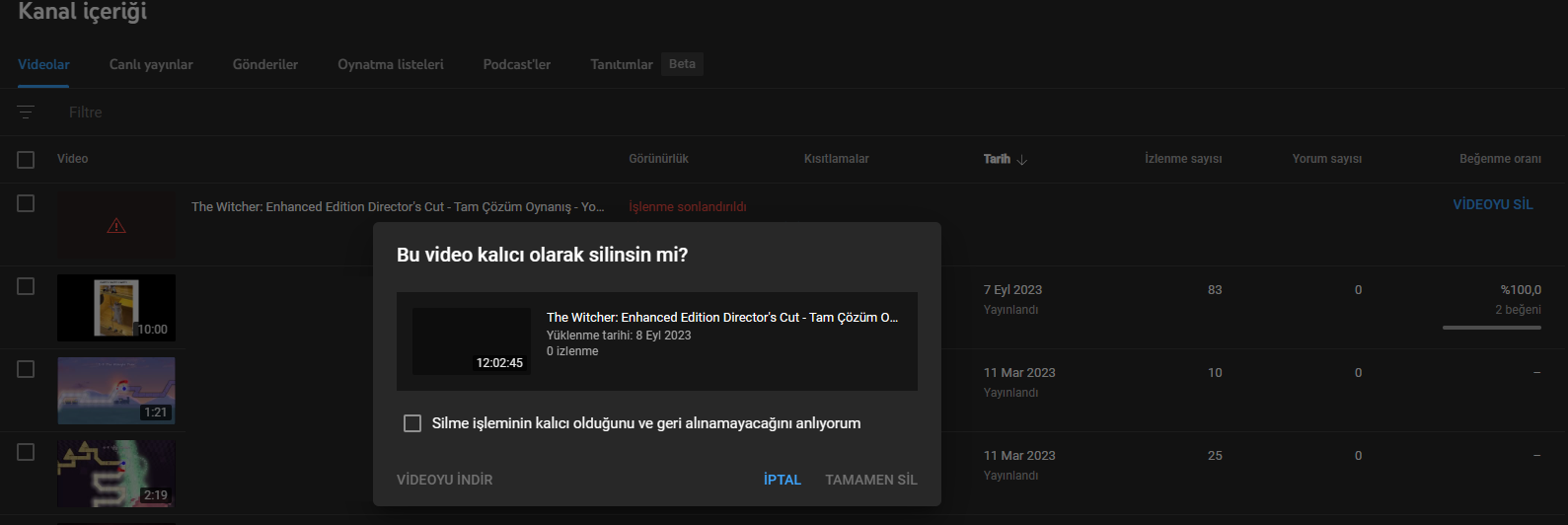Select the checkbox for The Witcher video row
1568x525 pixels.
pyautogui.click(x=26, y=203)
